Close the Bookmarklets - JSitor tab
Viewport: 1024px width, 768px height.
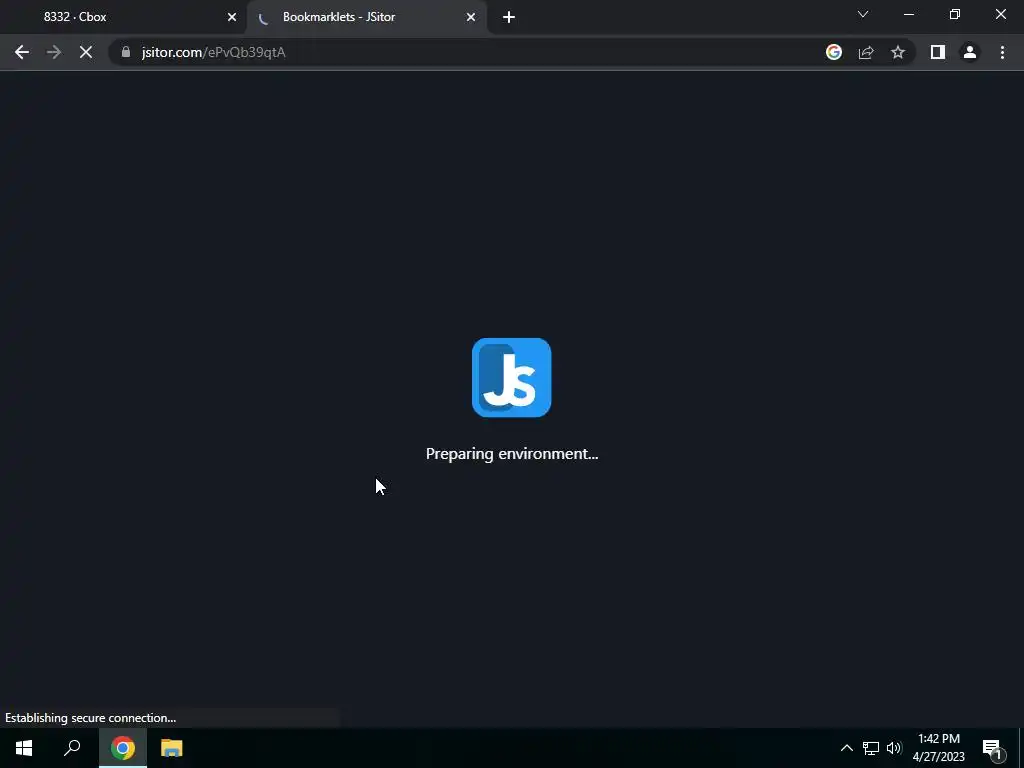tap(471, 17)
